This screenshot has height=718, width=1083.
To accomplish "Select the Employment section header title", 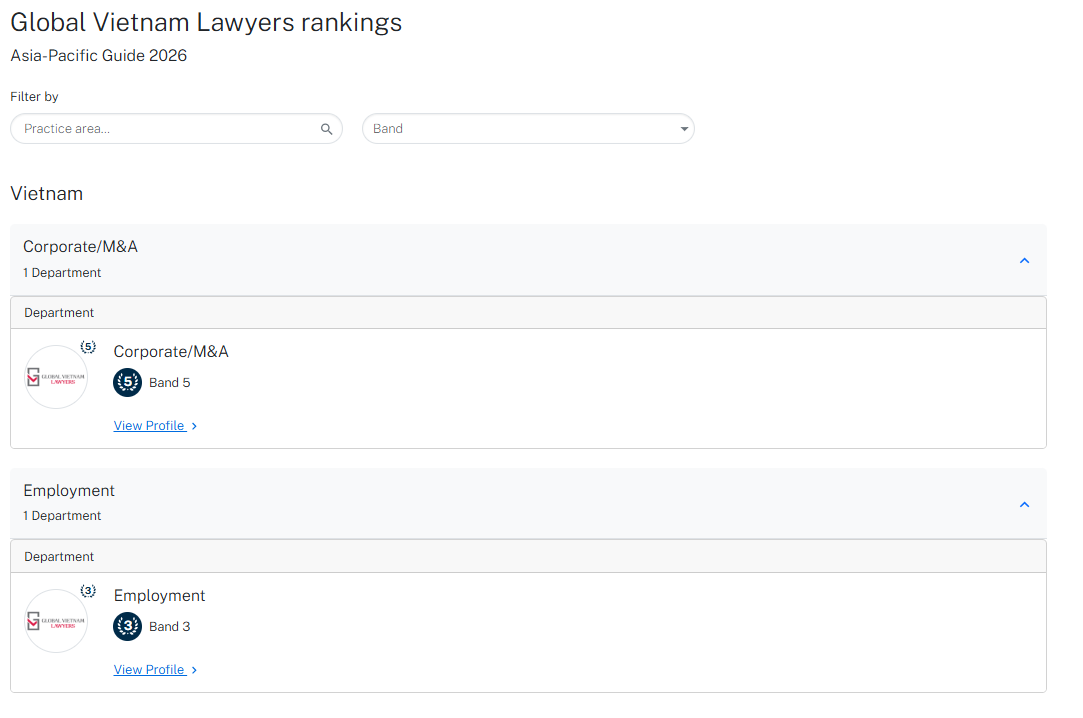I will 69,490.
